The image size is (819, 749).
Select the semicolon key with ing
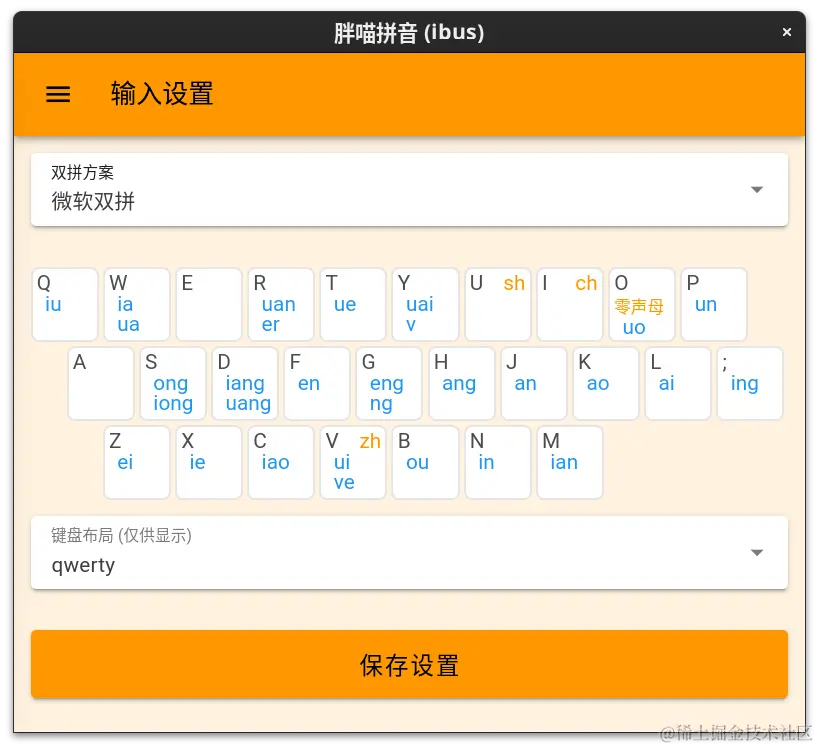(750, 383)
